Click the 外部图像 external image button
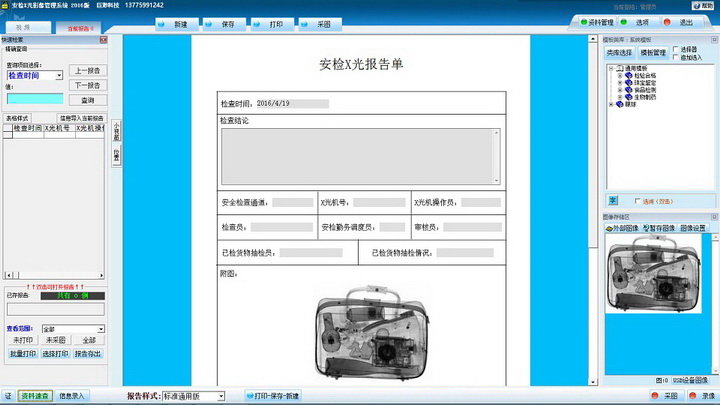This screenshot has height=405, width=720. [x=623, y=229]
